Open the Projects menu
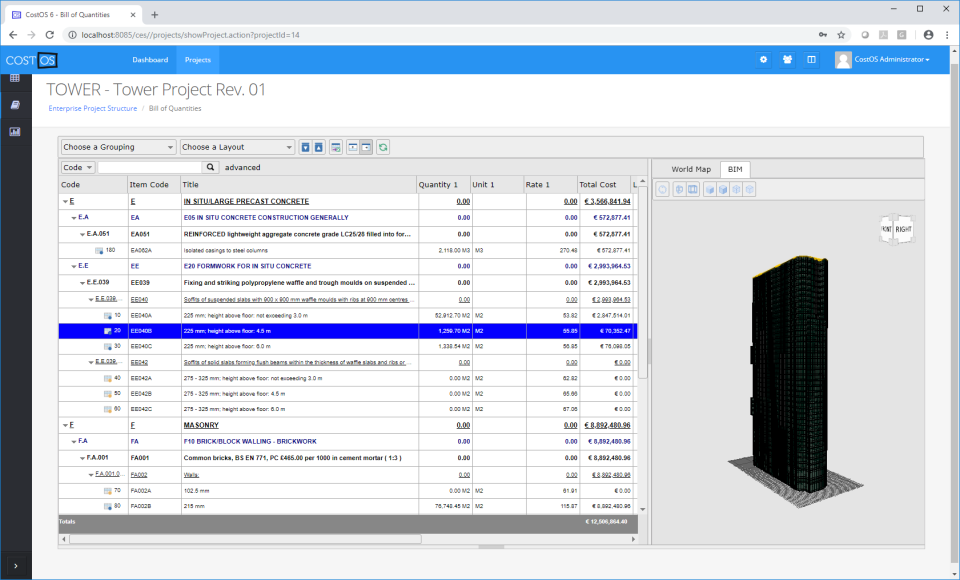The height and width of the screenshot is (580, 960). pos(197,59)
